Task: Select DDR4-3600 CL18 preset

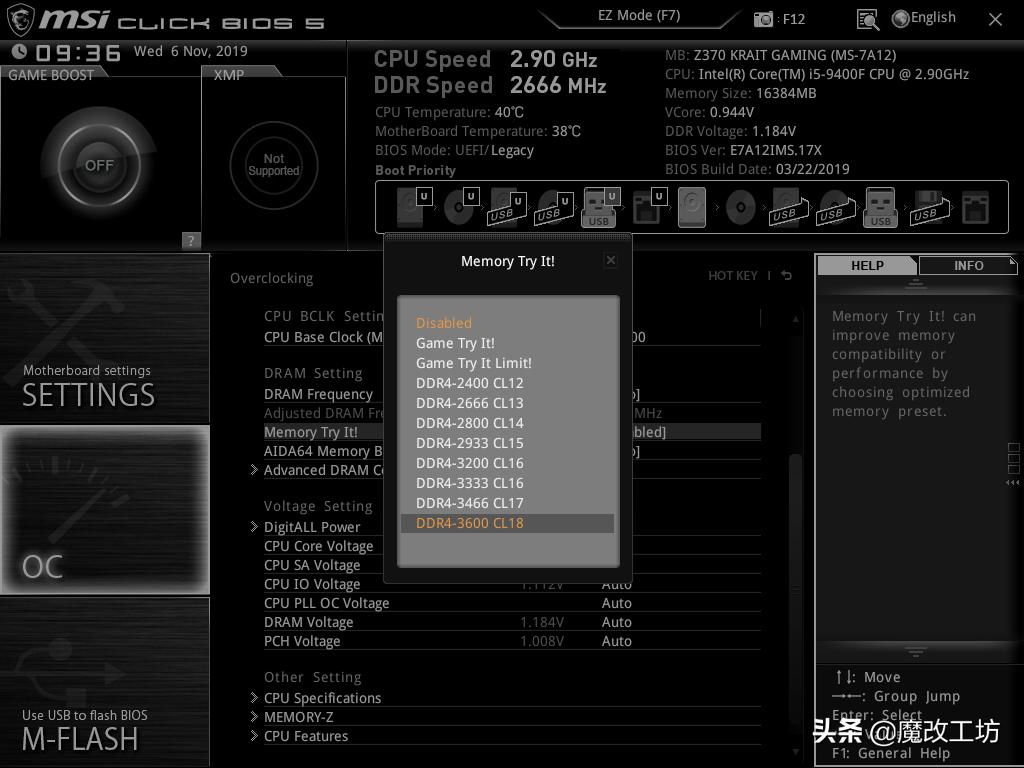Action: pos(507,523)
